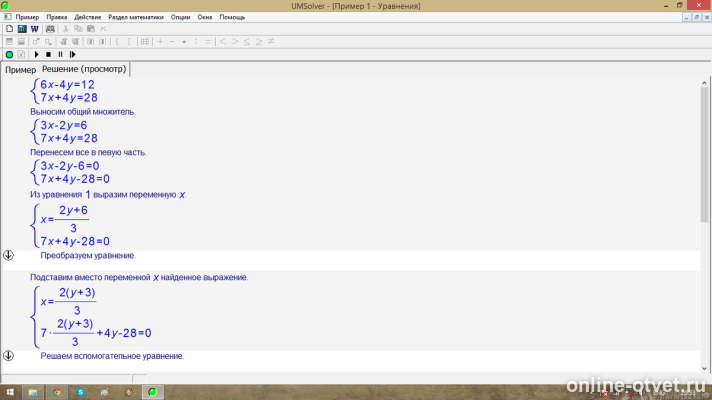This screenshot has width=712, height=400.
Task: Copy with the toolbar copy icon
Action: (x=78, y=29)
